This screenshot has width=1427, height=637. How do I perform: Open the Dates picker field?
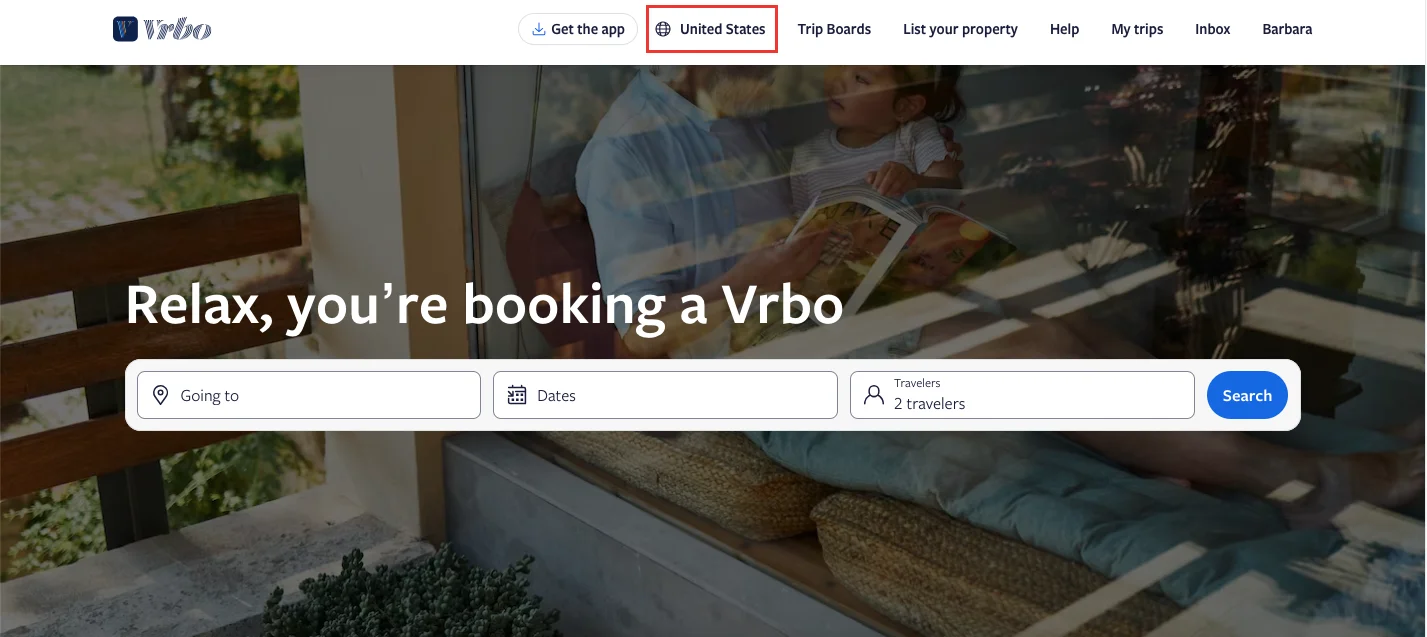coord(665,395)
